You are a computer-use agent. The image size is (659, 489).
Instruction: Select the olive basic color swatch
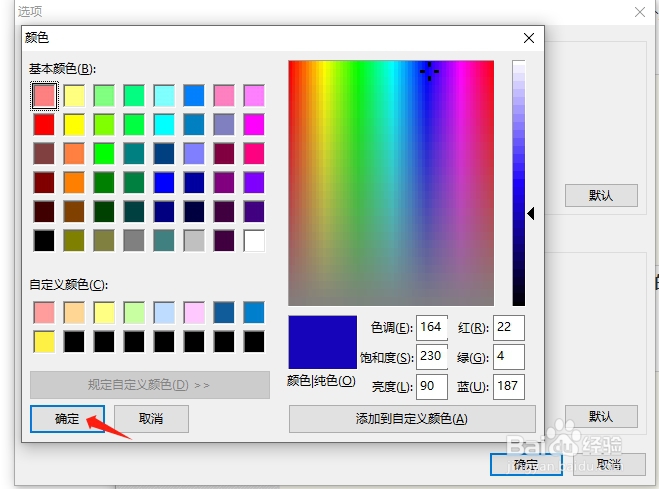pyautogui.click(x=74, y=241)
